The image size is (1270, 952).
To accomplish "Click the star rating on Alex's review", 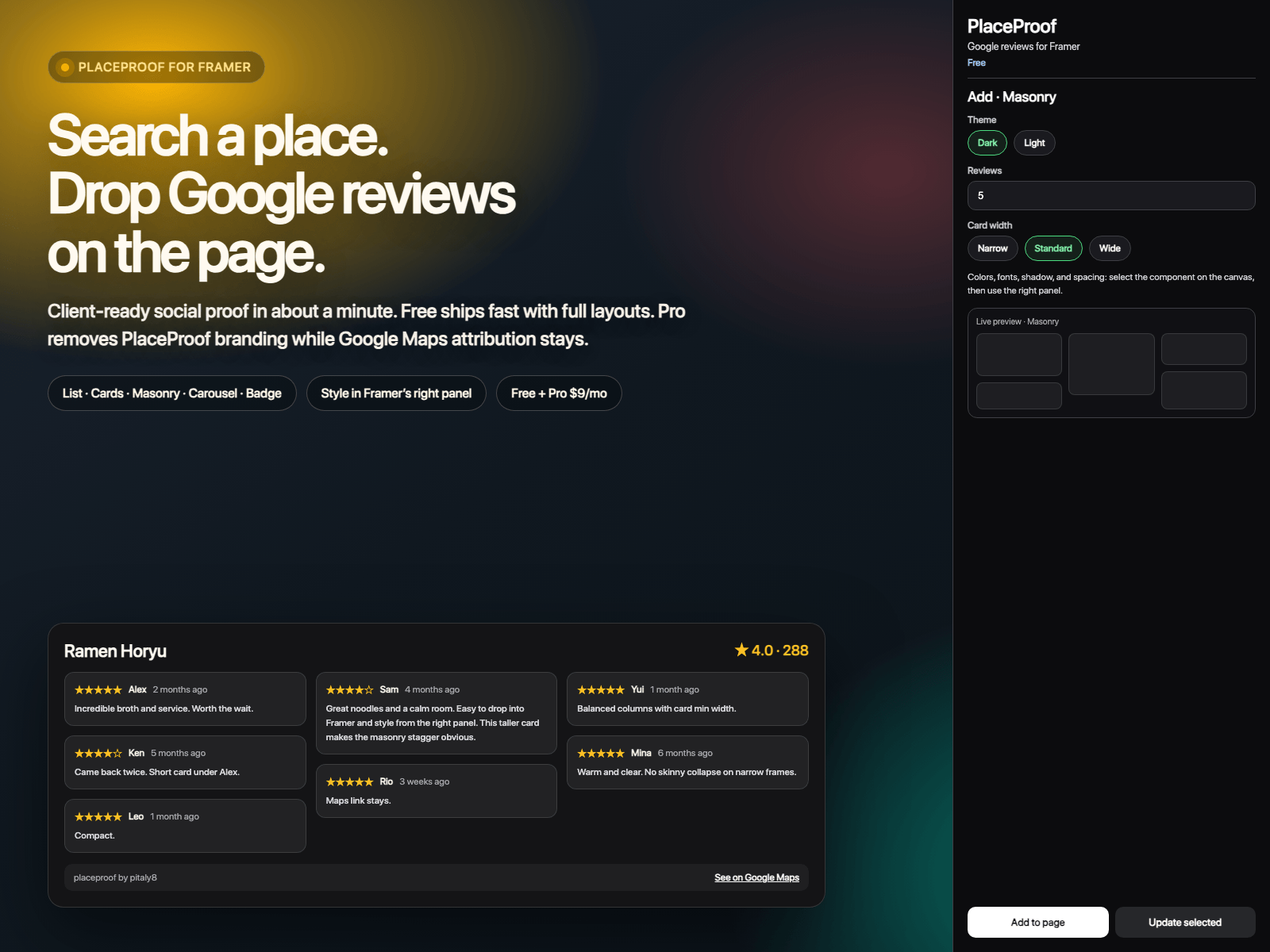I will (98, 690).
